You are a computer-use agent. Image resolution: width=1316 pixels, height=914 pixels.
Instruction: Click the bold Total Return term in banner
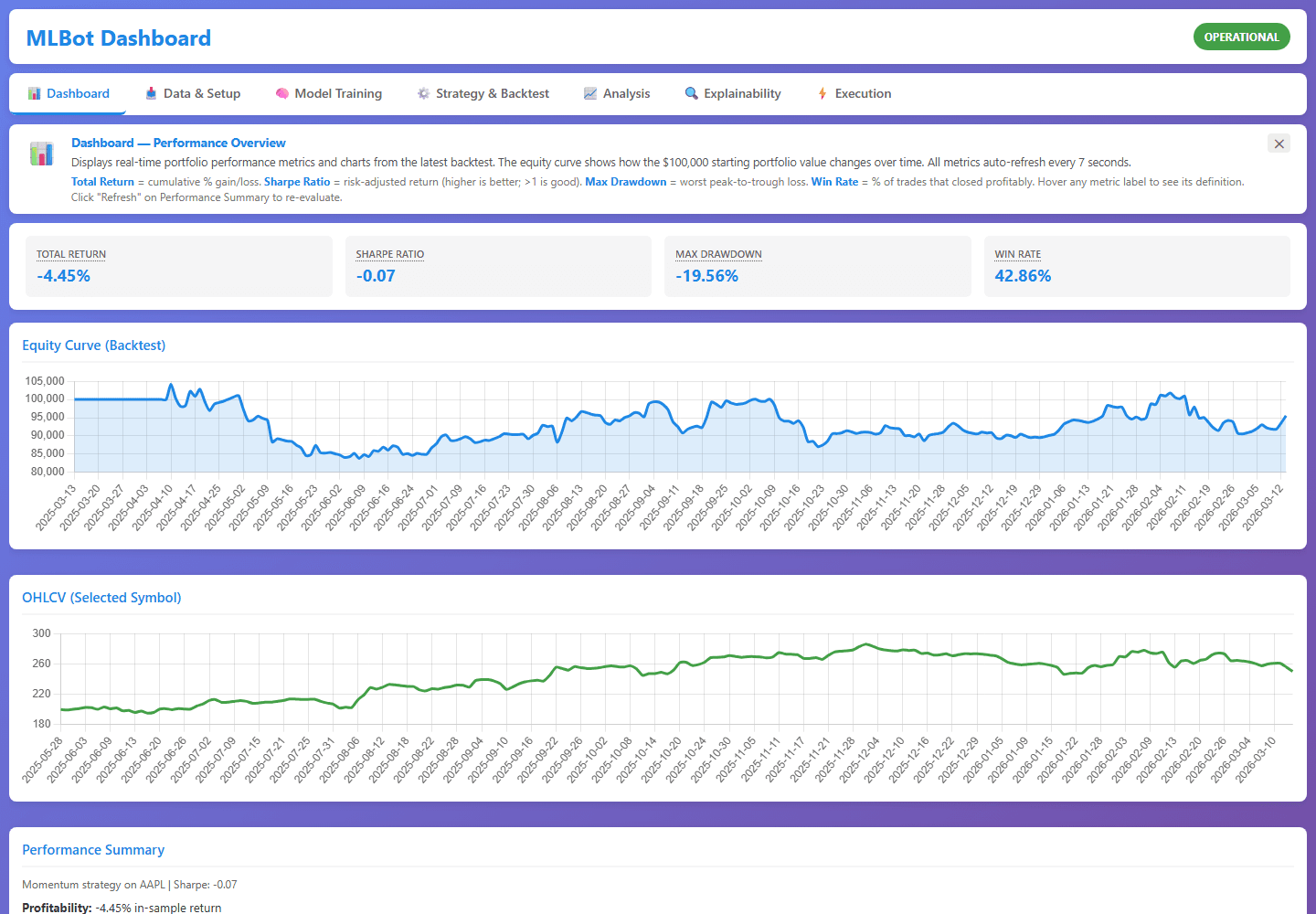[x=102, y=182]
